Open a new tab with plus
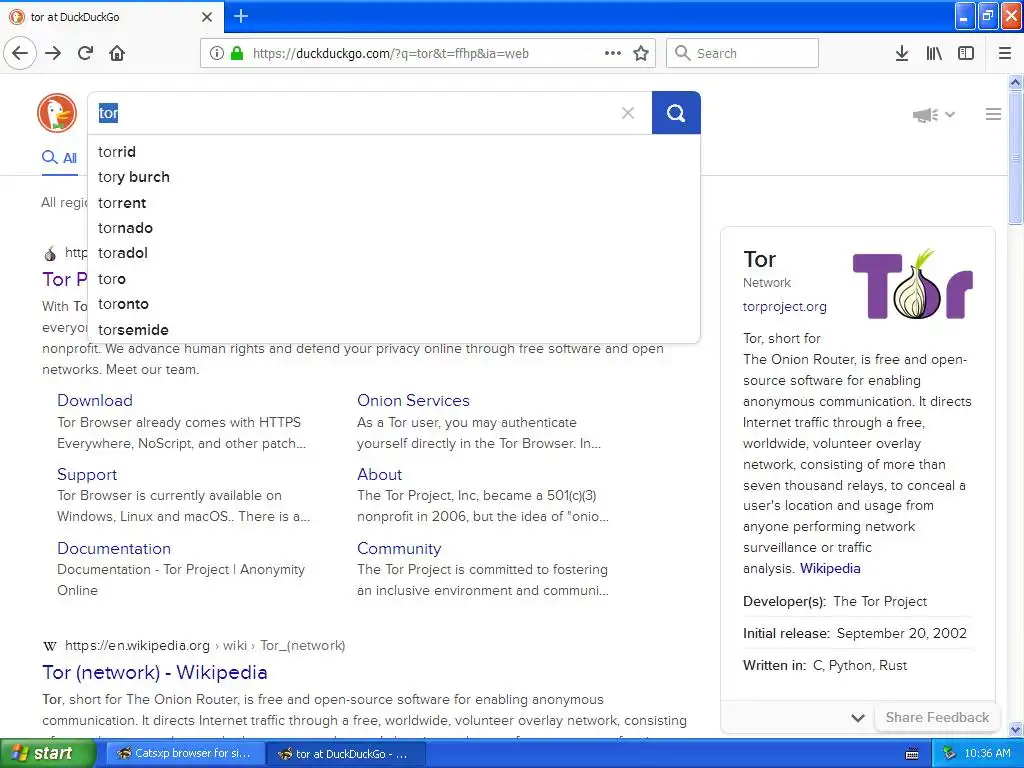Image resolution: width=1024 pixels, height=768 pixels. coord(241,16)
